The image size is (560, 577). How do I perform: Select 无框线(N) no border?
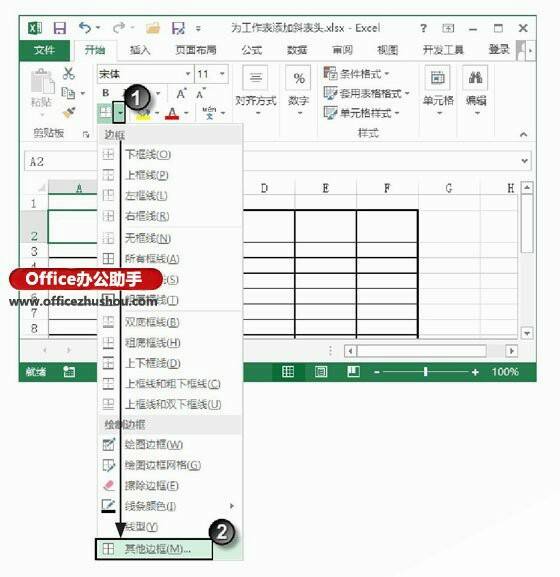pos(169,238)
